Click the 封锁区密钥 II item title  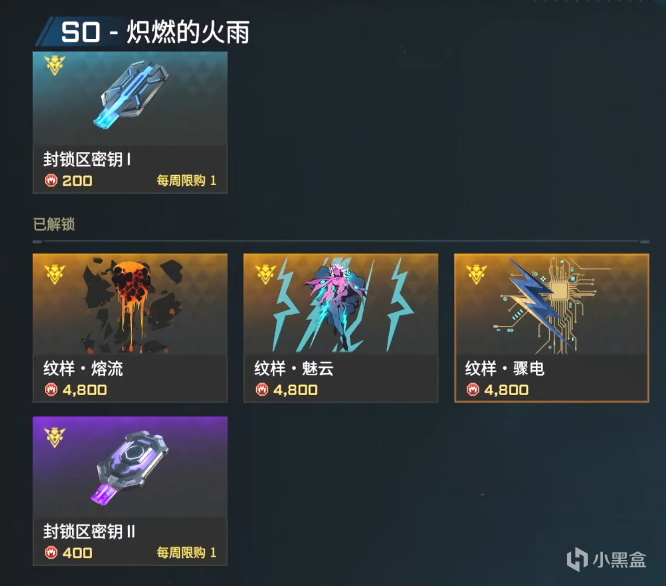pyautogui.click(x=89, y=532)
